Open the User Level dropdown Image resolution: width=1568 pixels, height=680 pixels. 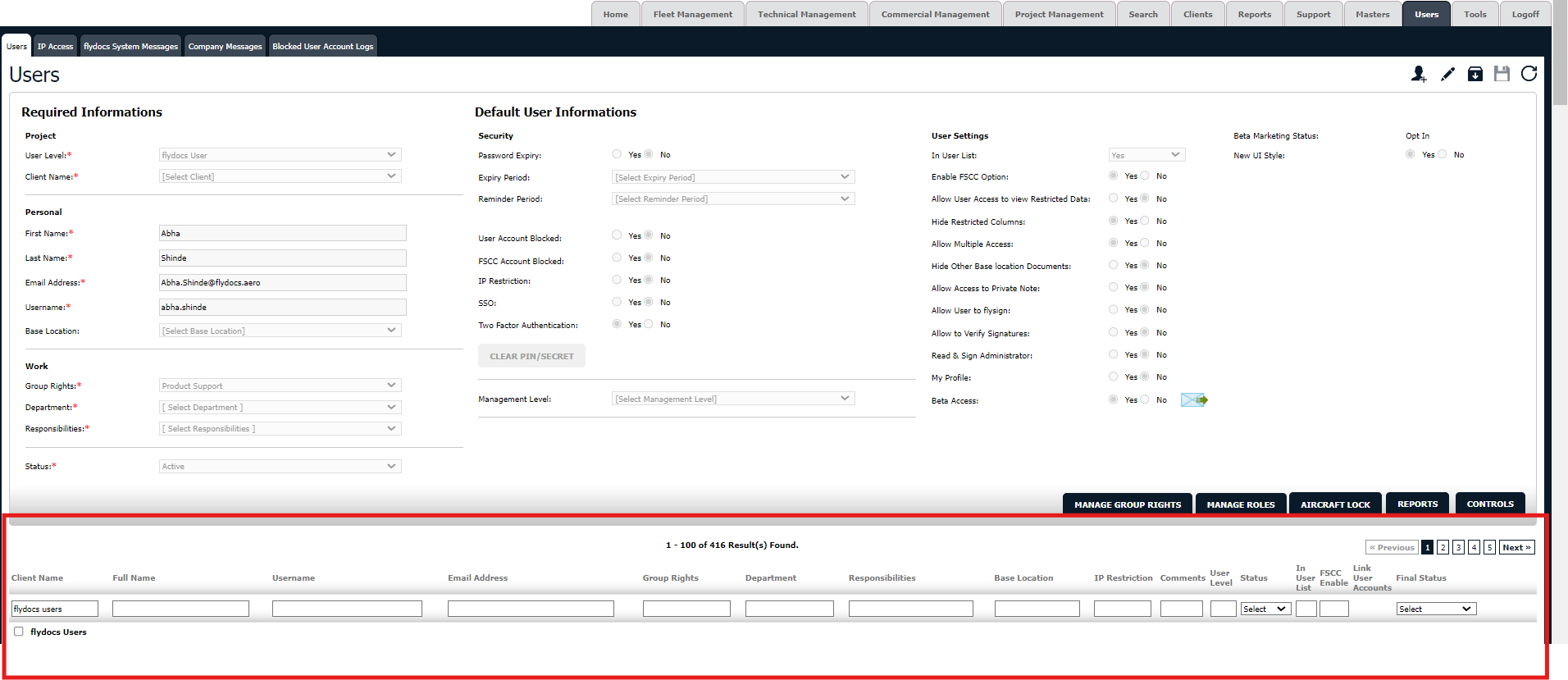point(280,155)
